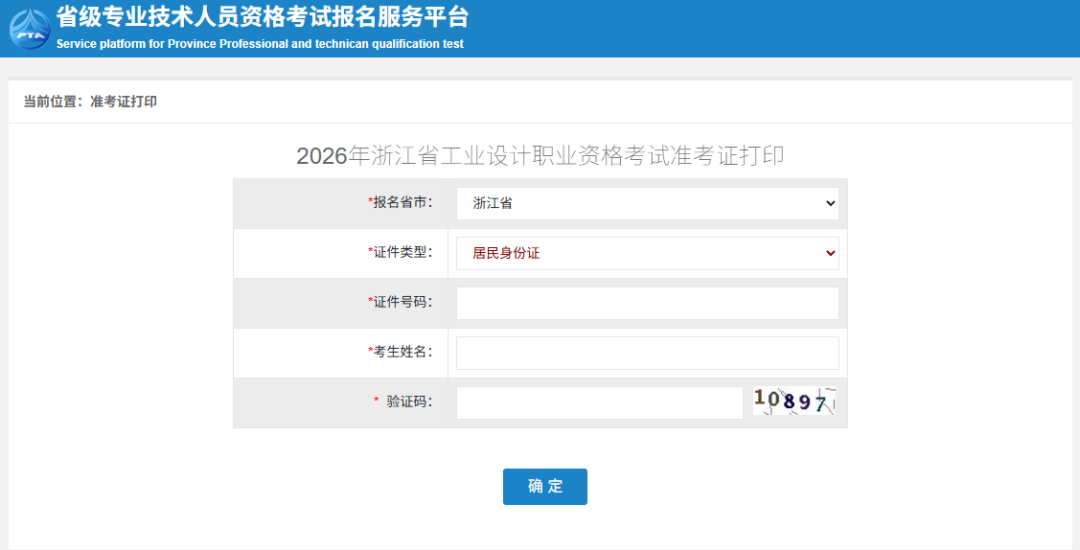Click the 考生姓名 label
Image resolution: width=1080 pixels, height=550 pixels.
click(401, 351)
